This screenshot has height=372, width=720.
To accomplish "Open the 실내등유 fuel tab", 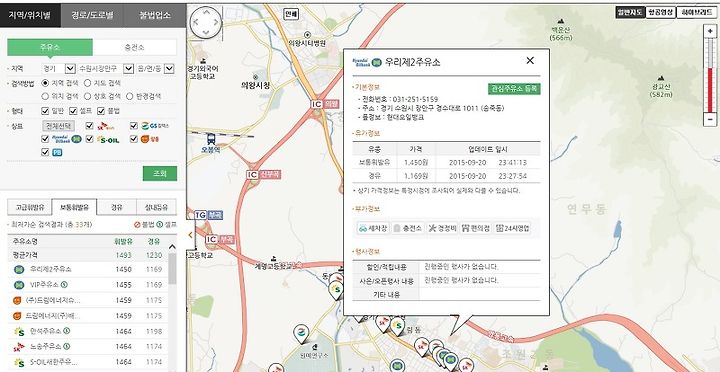I will 157,207.
